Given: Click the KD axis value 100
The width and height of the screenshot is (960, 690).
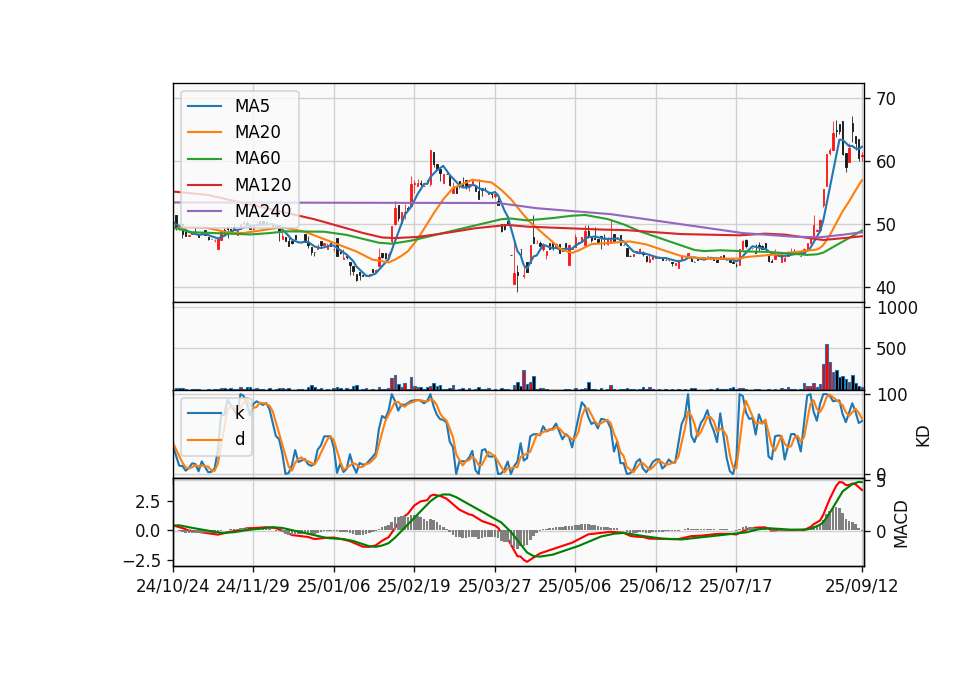Looking at the screenshot, I should pyautogui.click(x=892, y=395).
